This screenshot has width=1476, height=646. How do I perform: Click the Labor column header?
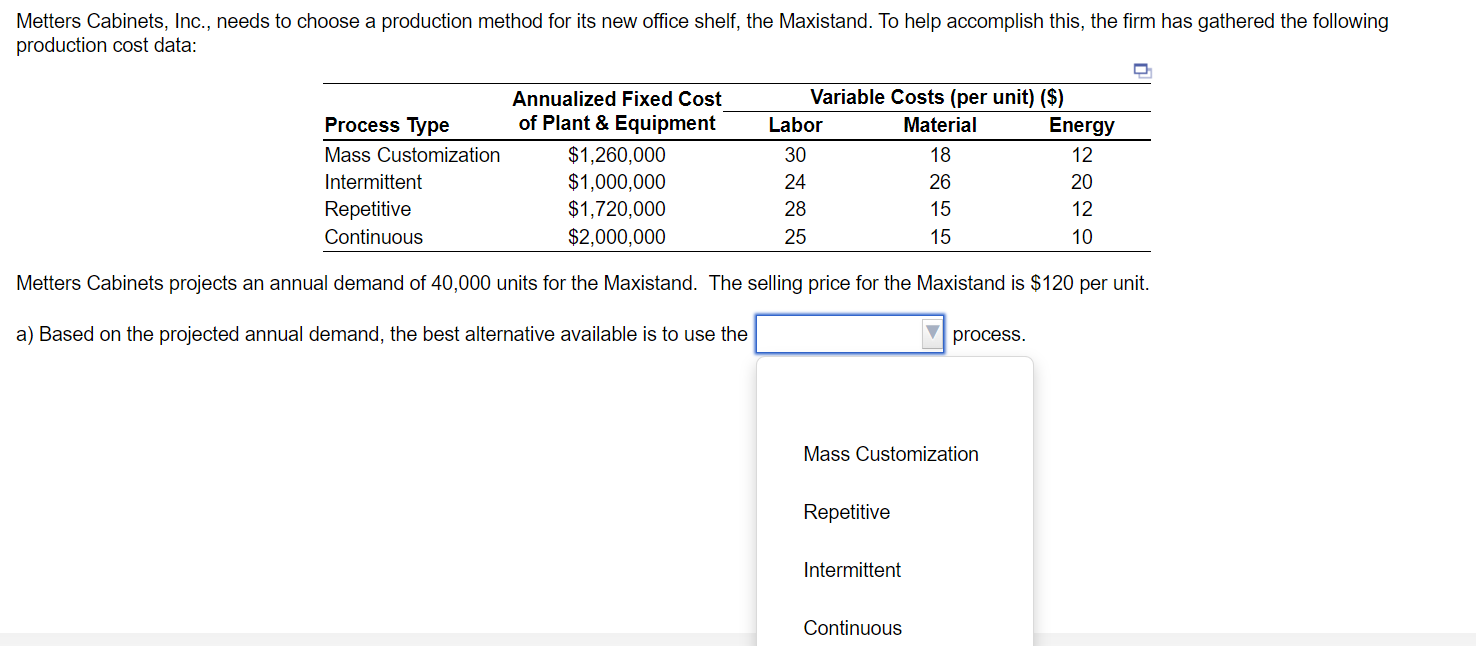coord(795,125)
